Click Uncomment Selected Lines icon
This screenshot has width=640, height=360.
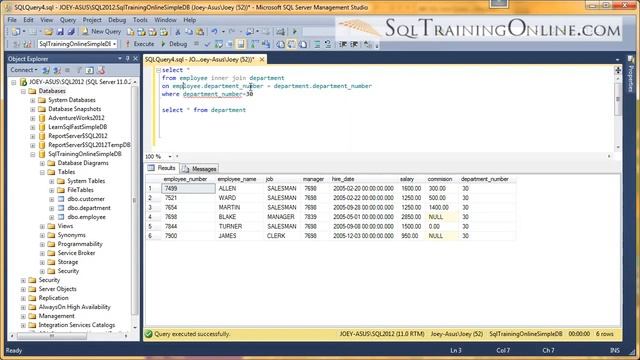(x=328, y=44)
